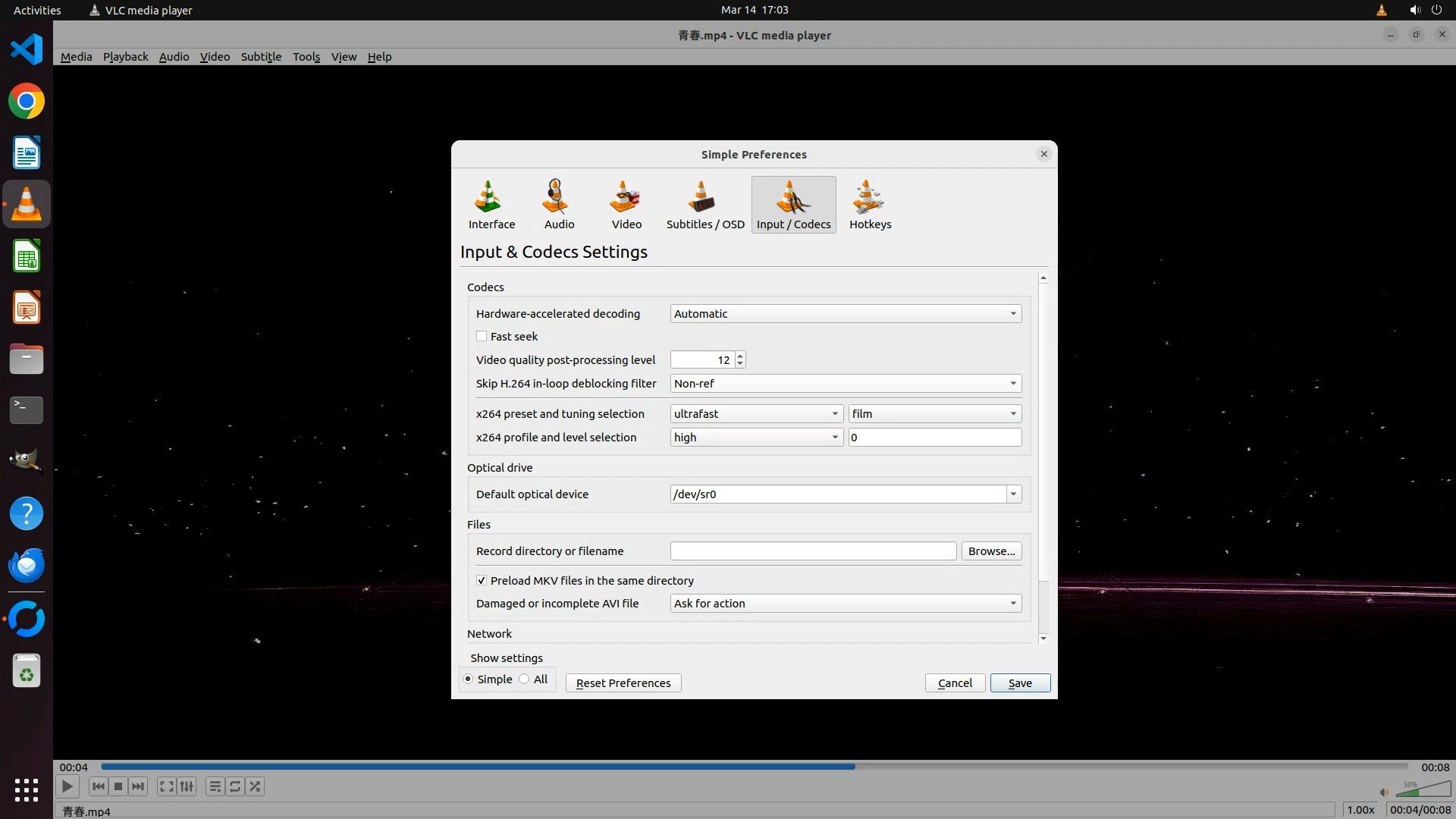Click Browse for record directory

pos(991,551)
